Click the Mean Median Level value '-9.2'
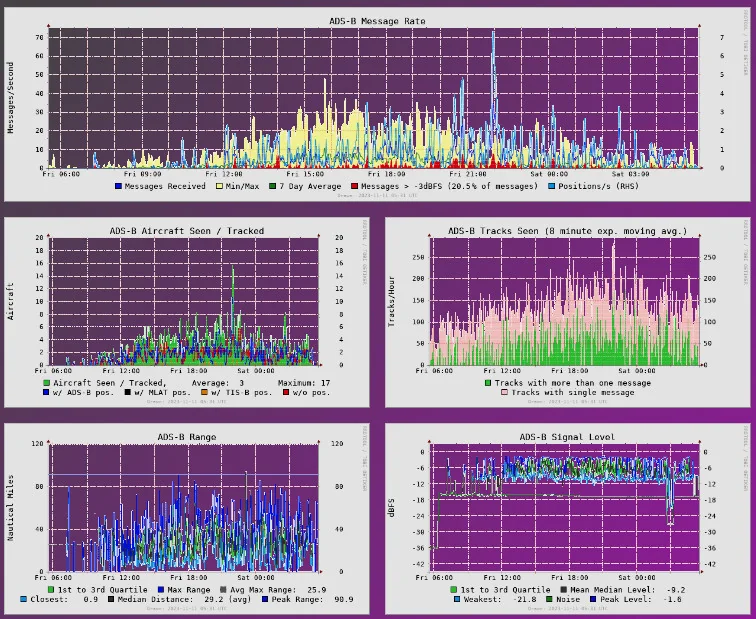Image resolution: width=756 pixels, height=619 pixels. click(676, 590)
